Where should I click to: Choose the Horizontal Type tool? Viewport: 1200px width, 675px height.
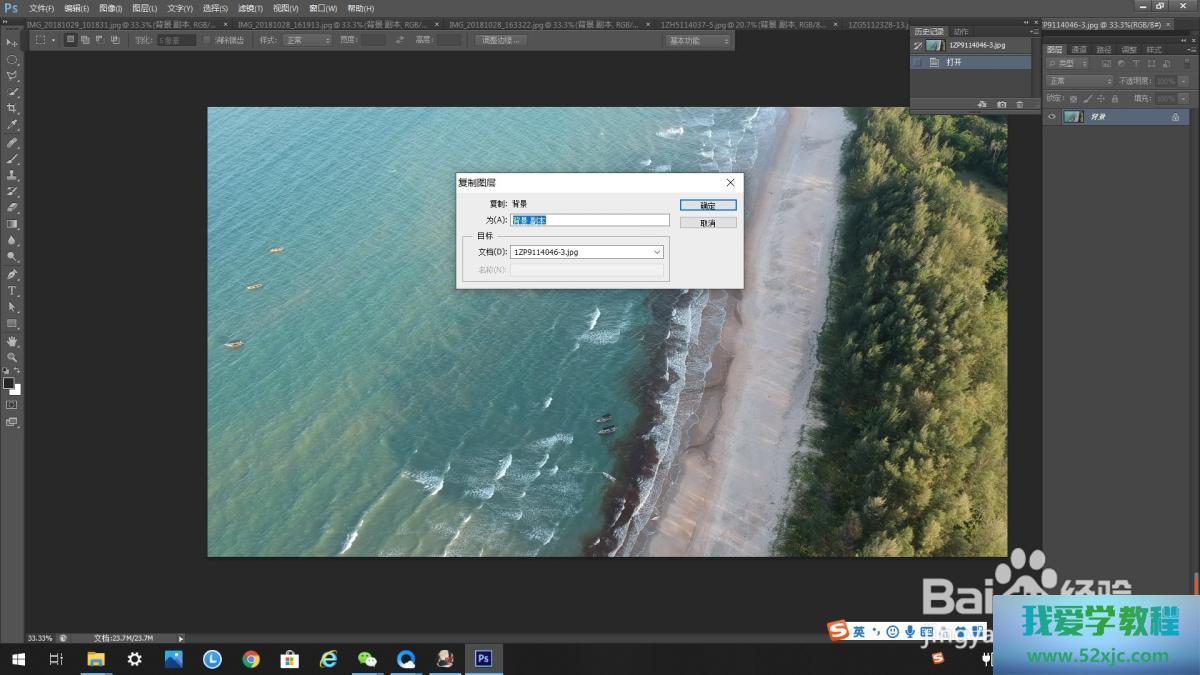click(12, 291)
